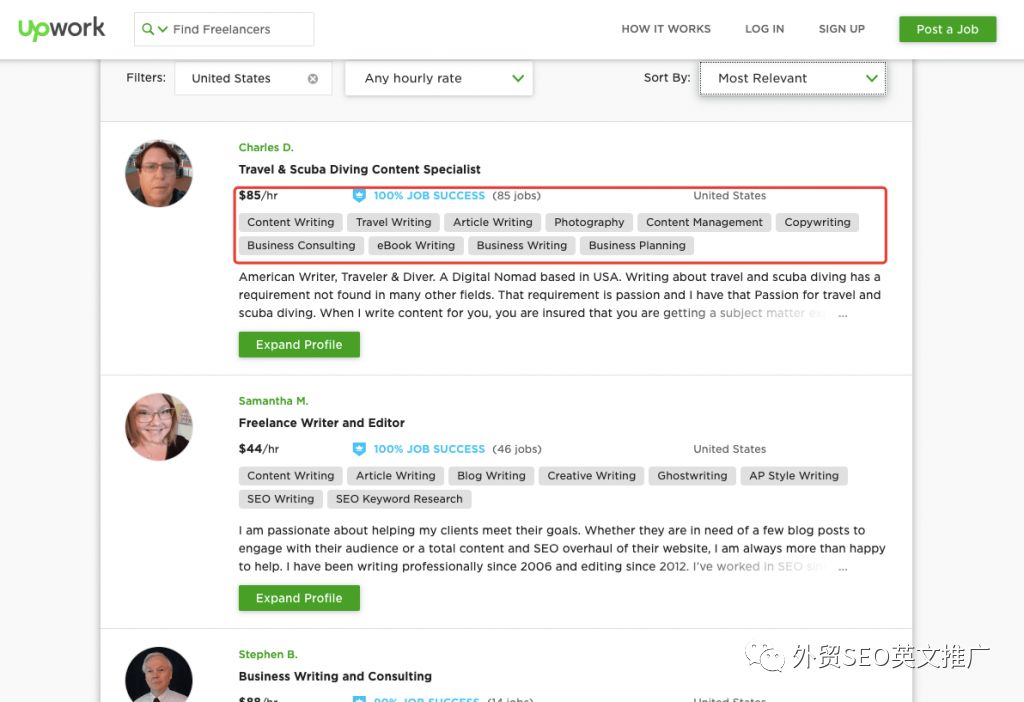The width and height of the screenshot is (1024, 702).
Task: Select the Creative Writing skill tag
Action: tap(591, 475)
